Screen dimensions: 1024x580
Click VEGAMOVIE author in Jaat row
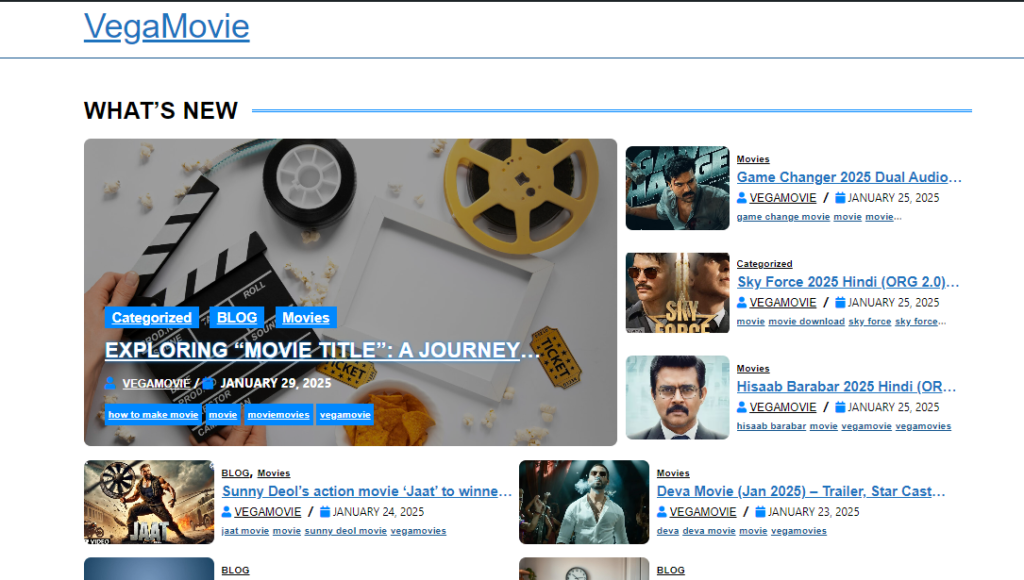click(x=268, y=512)
